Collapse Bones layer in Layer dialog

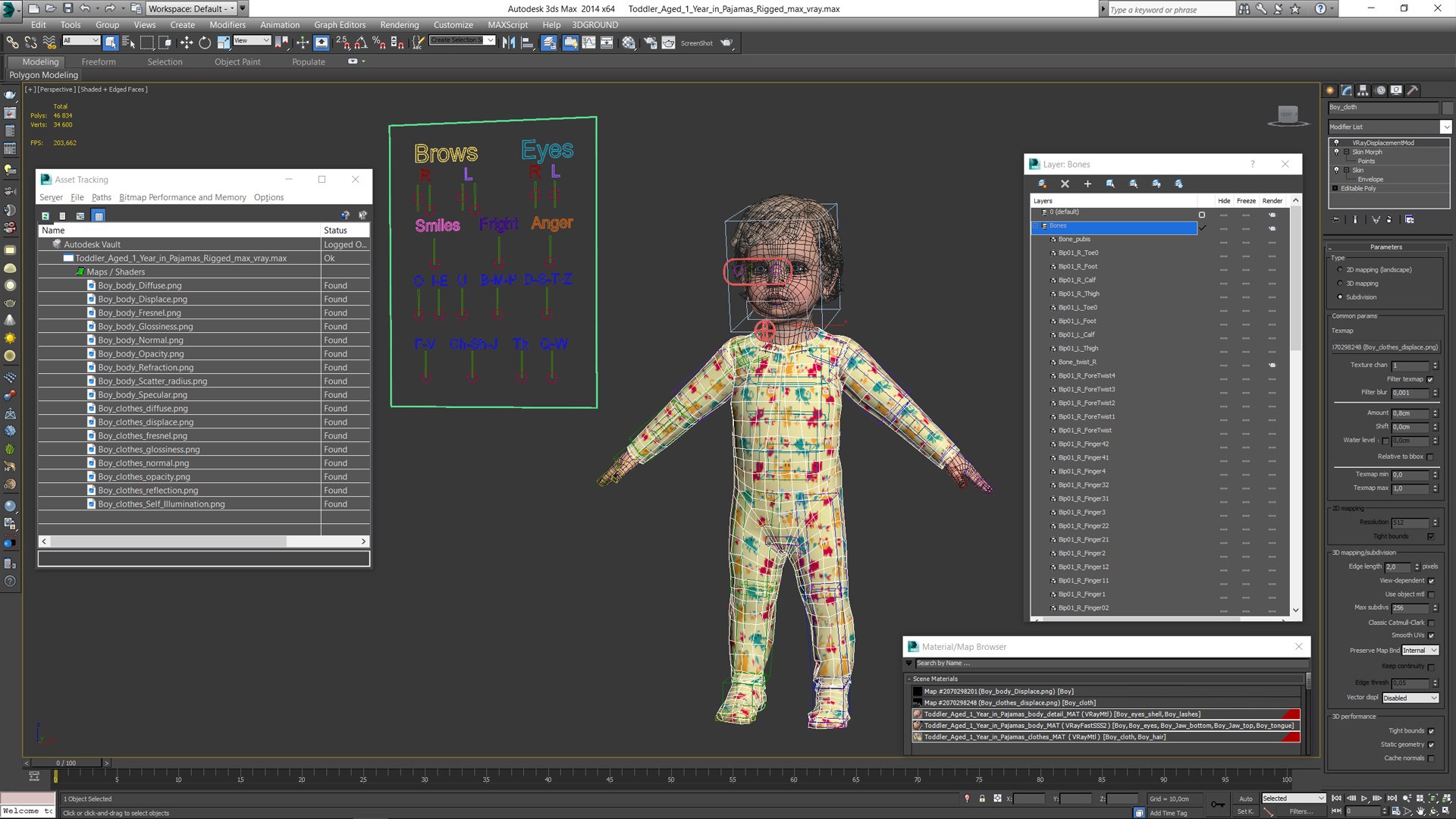[1036, 226]
